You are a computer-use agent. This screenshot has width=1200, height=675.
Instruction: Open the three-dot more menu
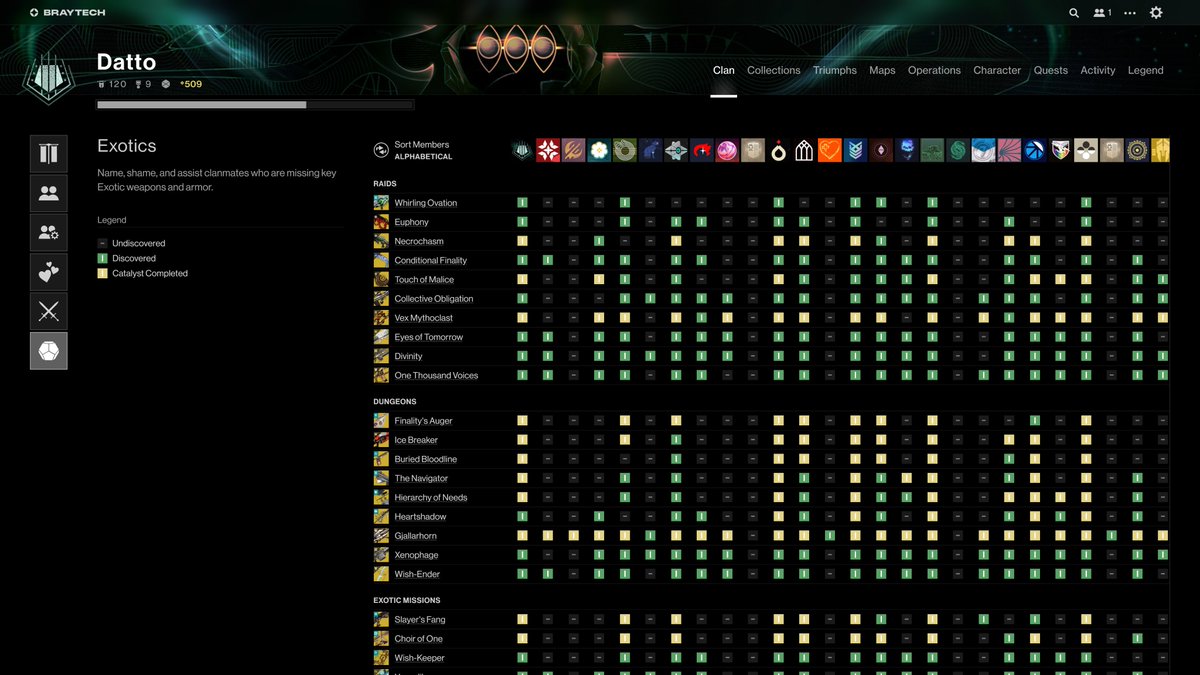(x=1130, y=13)
